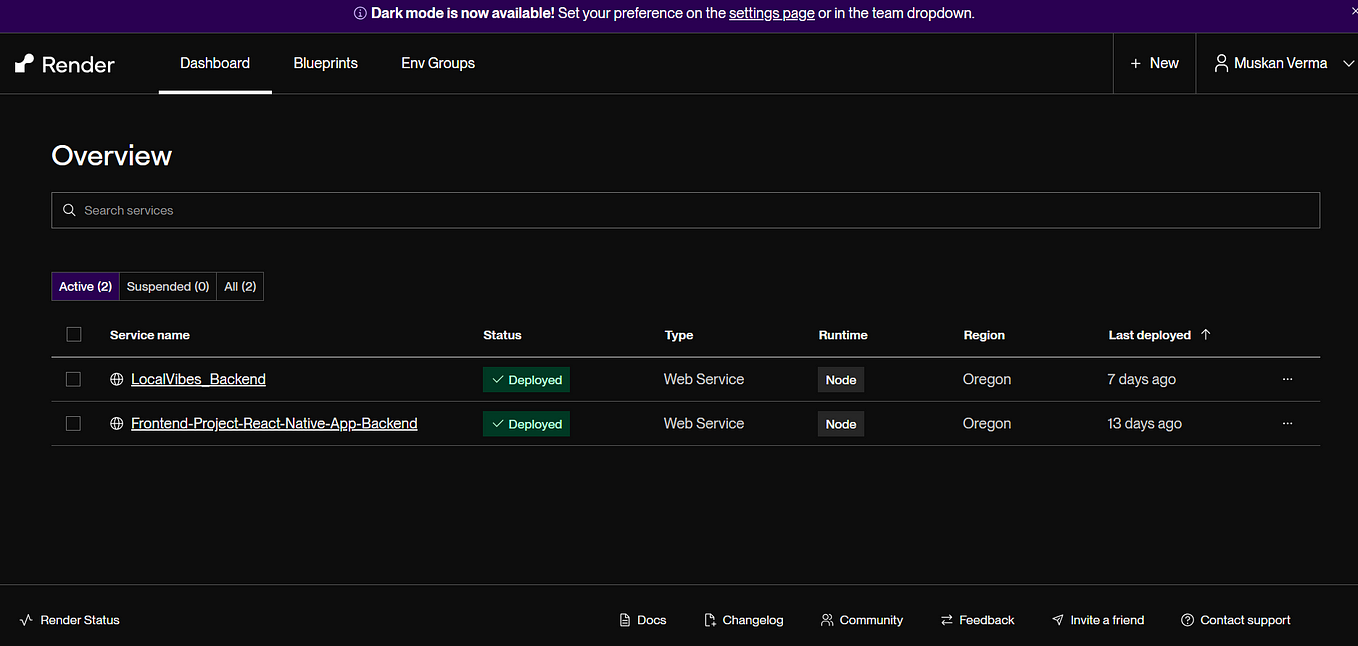This screenshot has height=646, width=1358.
Task: Open the Contact support link
Action: [x=1236, y=620]
